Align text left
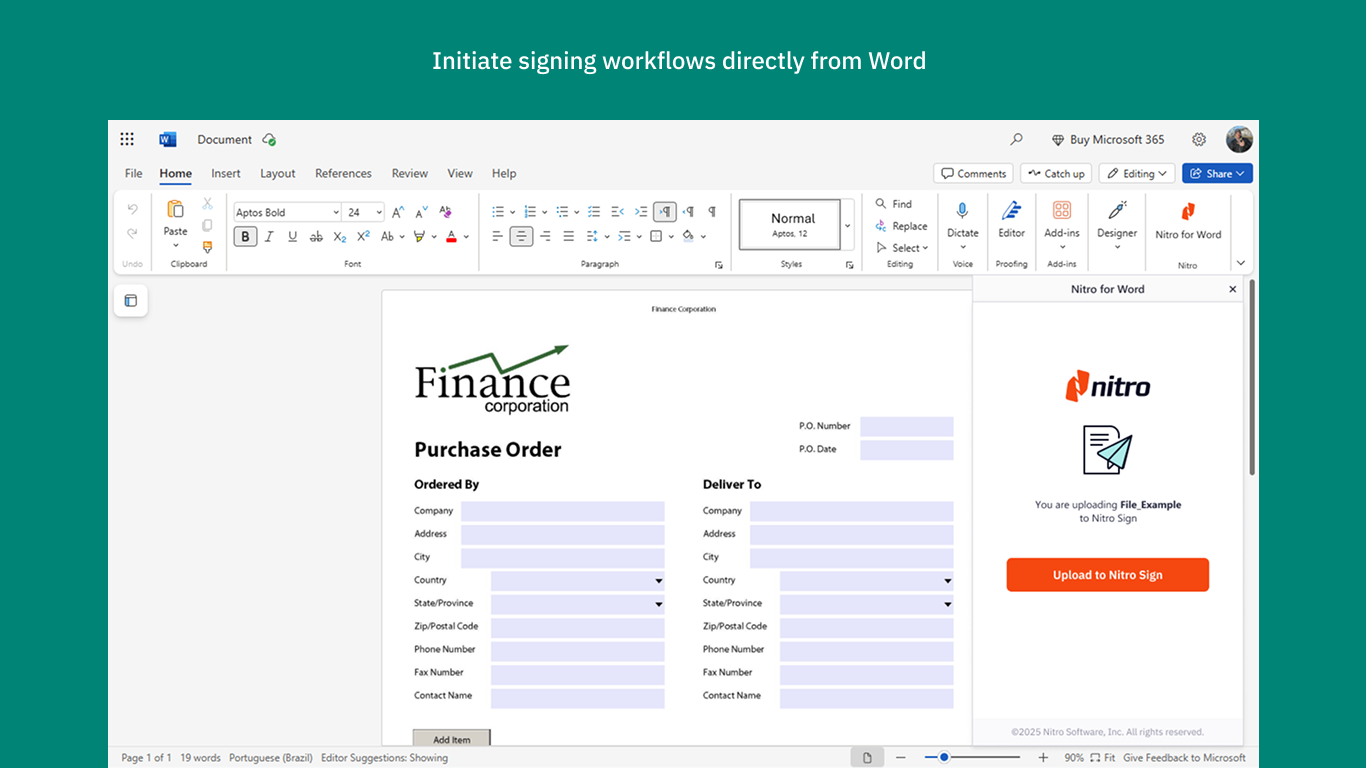The width and height of the screenshot is (1366, 768). pos(497,237)
